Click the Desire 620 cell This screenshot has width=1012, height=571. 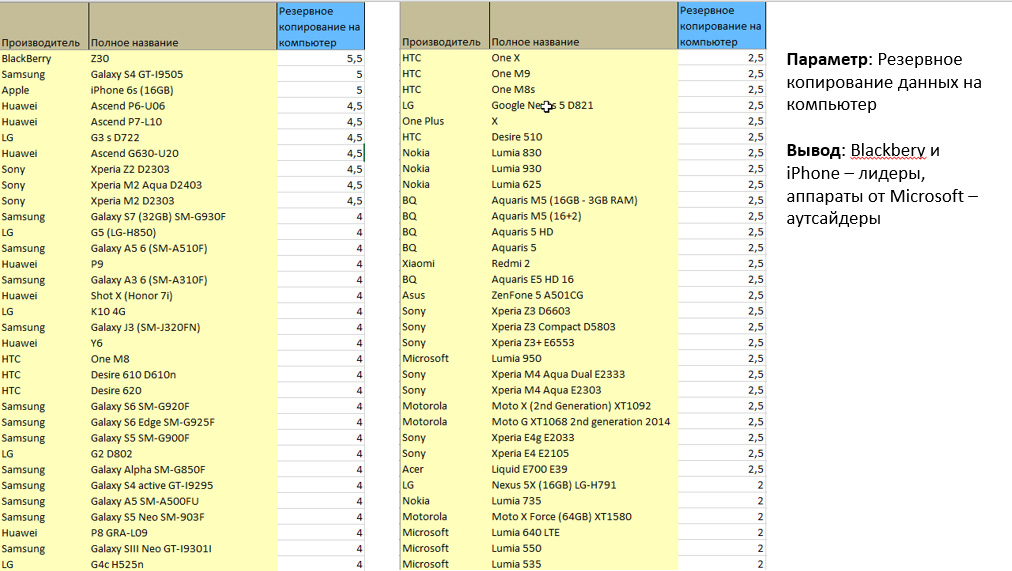coord(183,390)
